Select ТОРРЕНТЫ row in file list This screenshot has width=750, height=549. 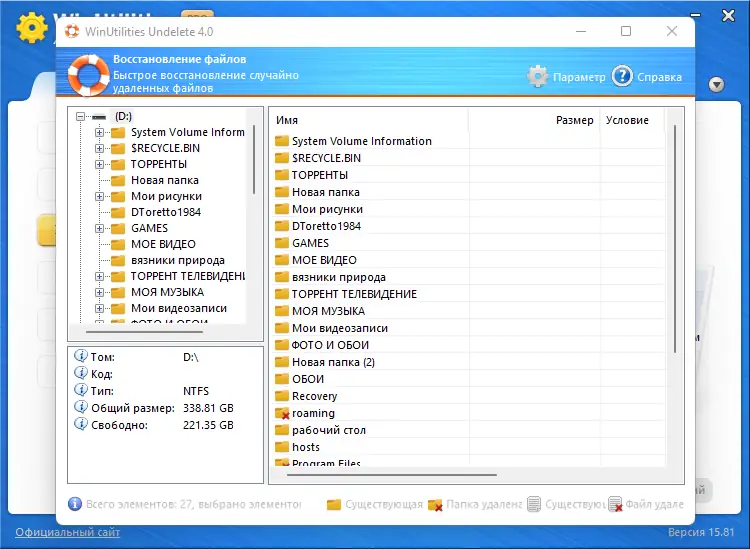pyautogui.click(x=467, y=175)
